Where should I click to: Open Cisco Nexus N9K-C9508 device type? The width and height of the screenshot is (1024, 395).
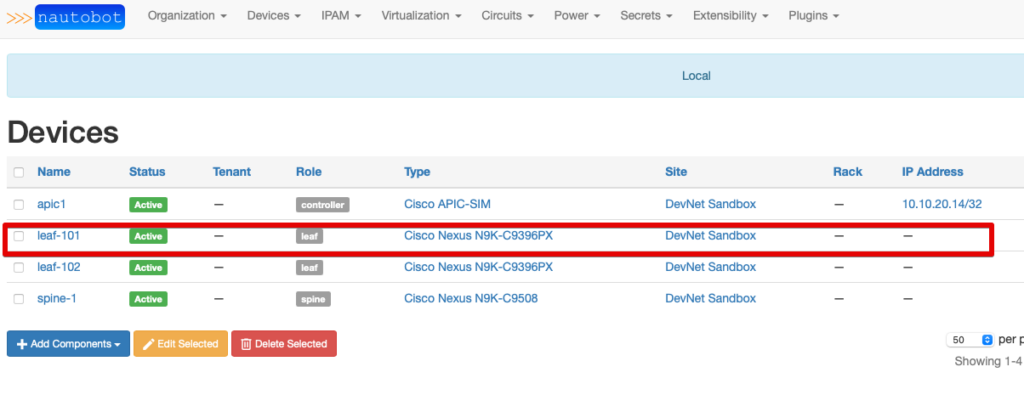[471, 298]
